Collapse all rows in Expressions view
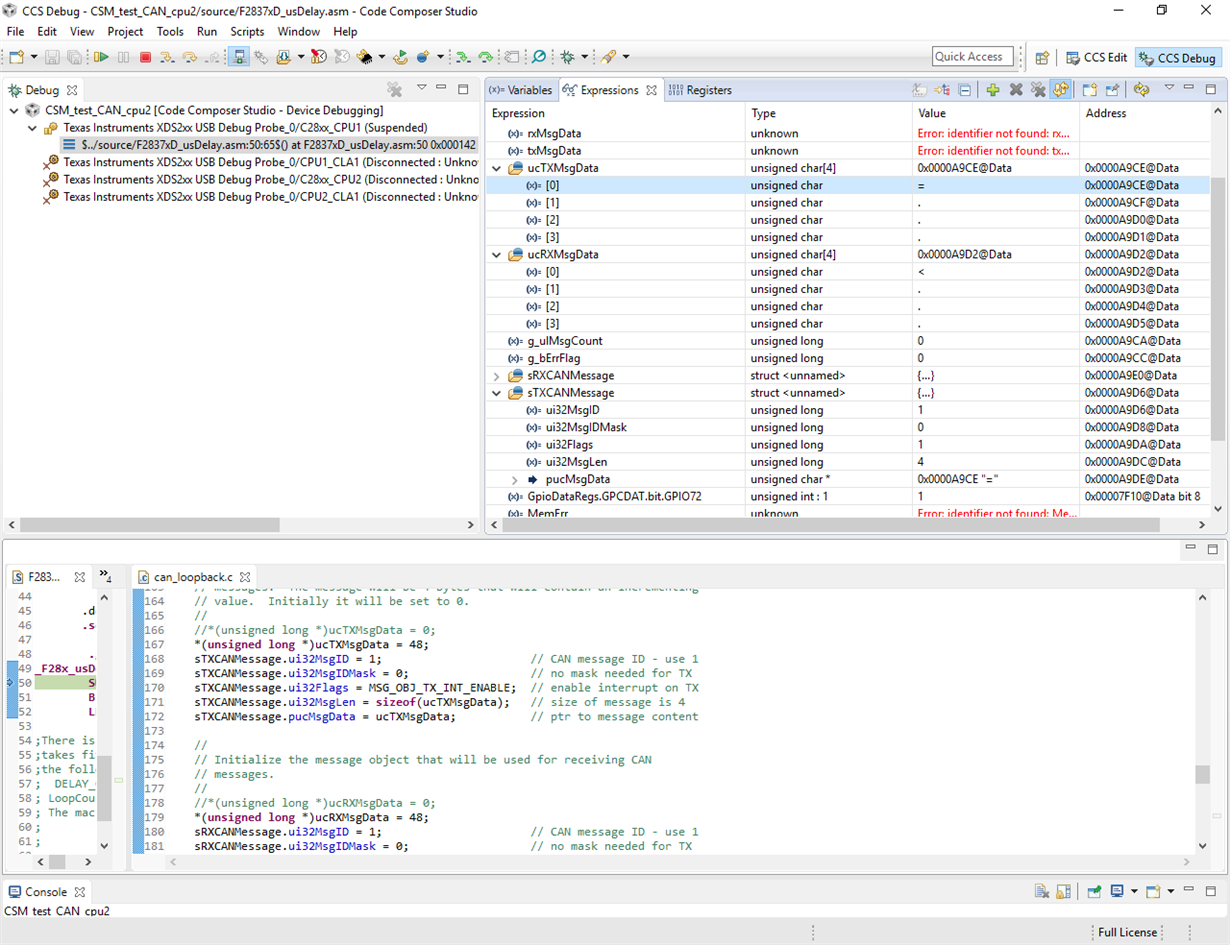The width and height of the screenshot is (1230, 945). click(964, 89)
